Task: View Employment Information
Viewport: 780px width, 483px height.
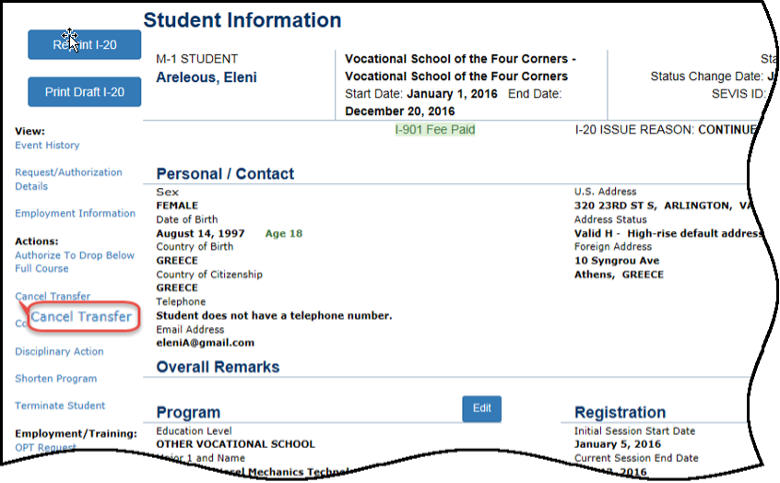Action: [75, 213]
